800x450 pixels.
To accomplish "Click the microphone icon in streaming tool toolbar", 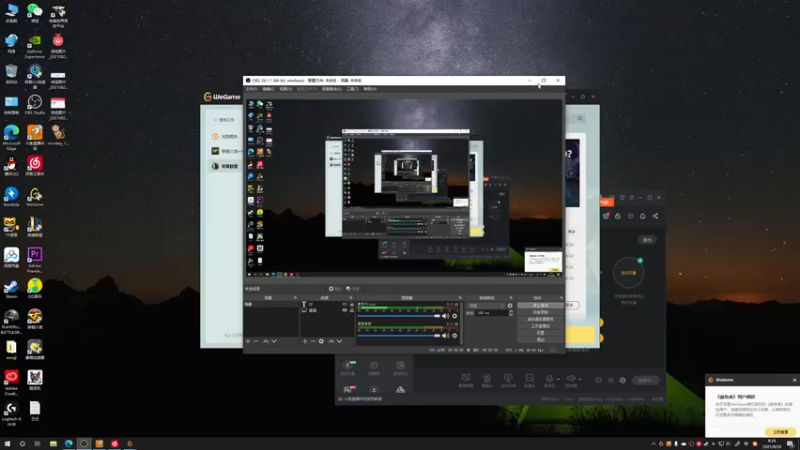I will click(x=549, y=379).
